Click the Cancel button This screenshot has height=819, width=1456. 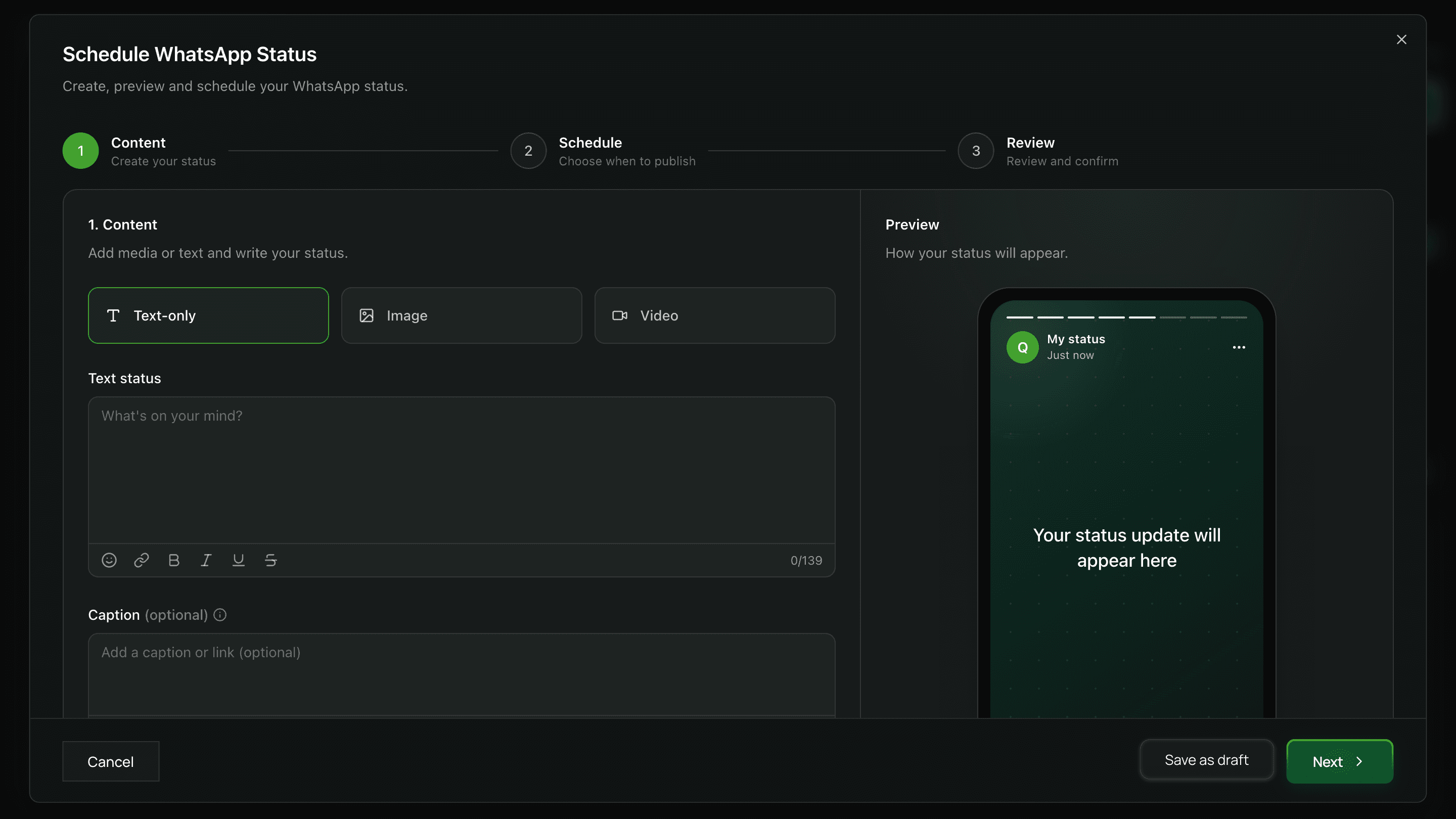coord(111,761)
